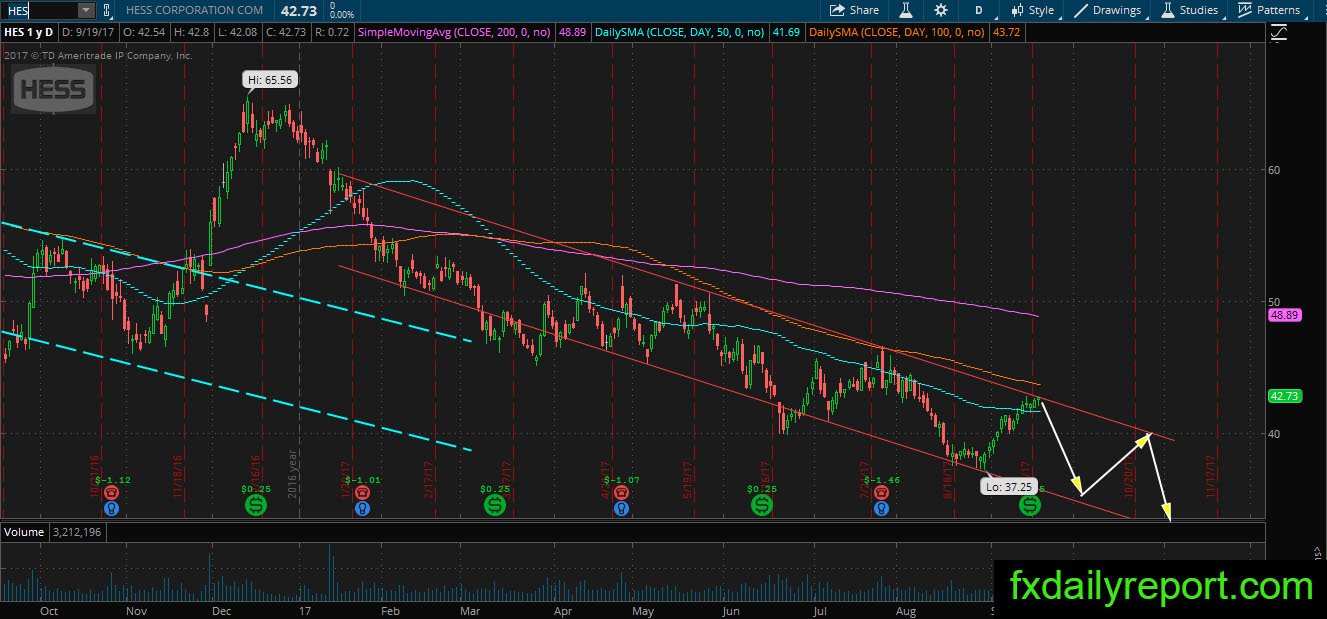Click earnings phone icon labeled $-1.12
Screen dimensions: 1327x619
click(111, 493)
